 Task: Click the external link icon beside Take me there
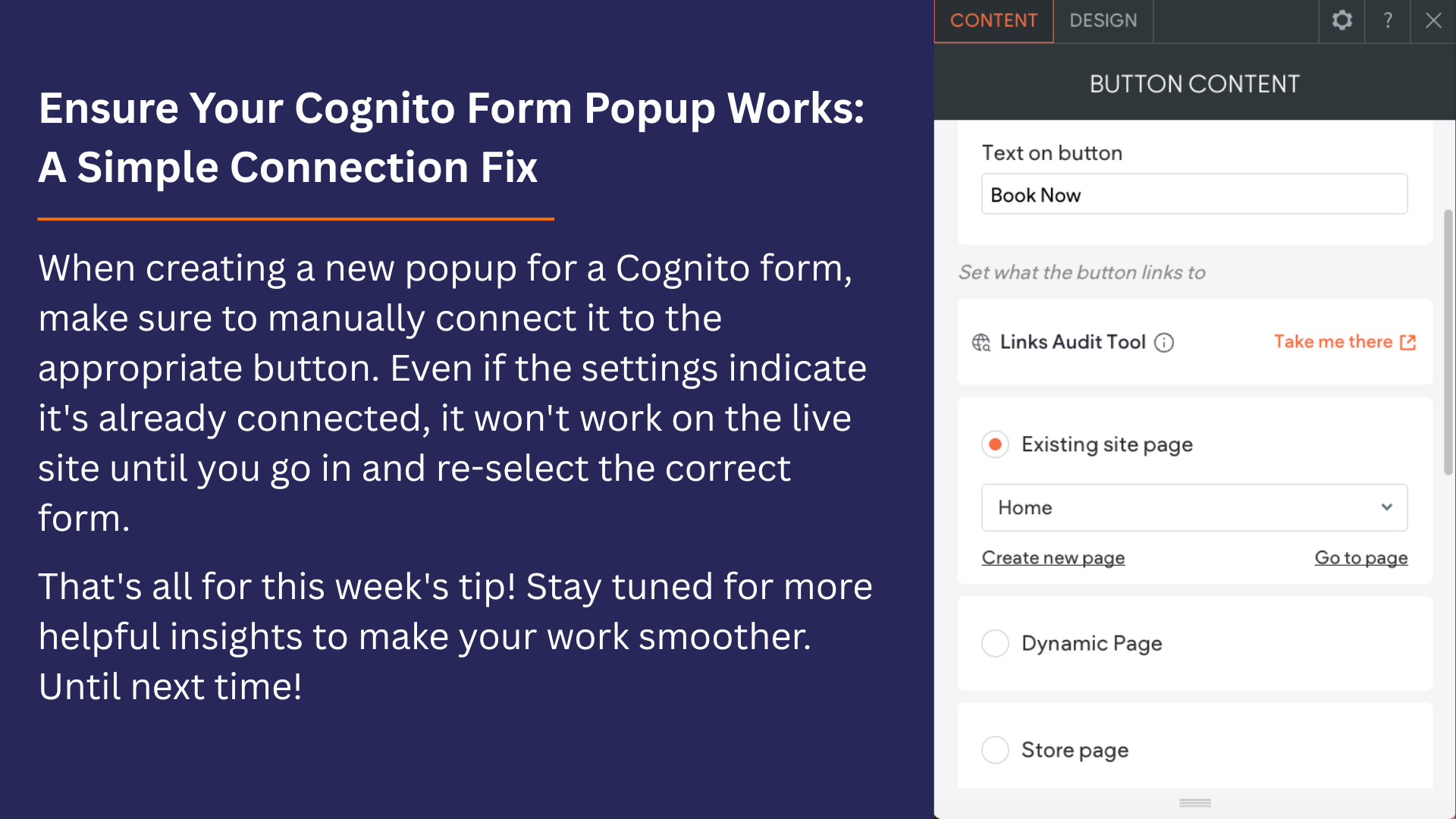click(1408, 343)
